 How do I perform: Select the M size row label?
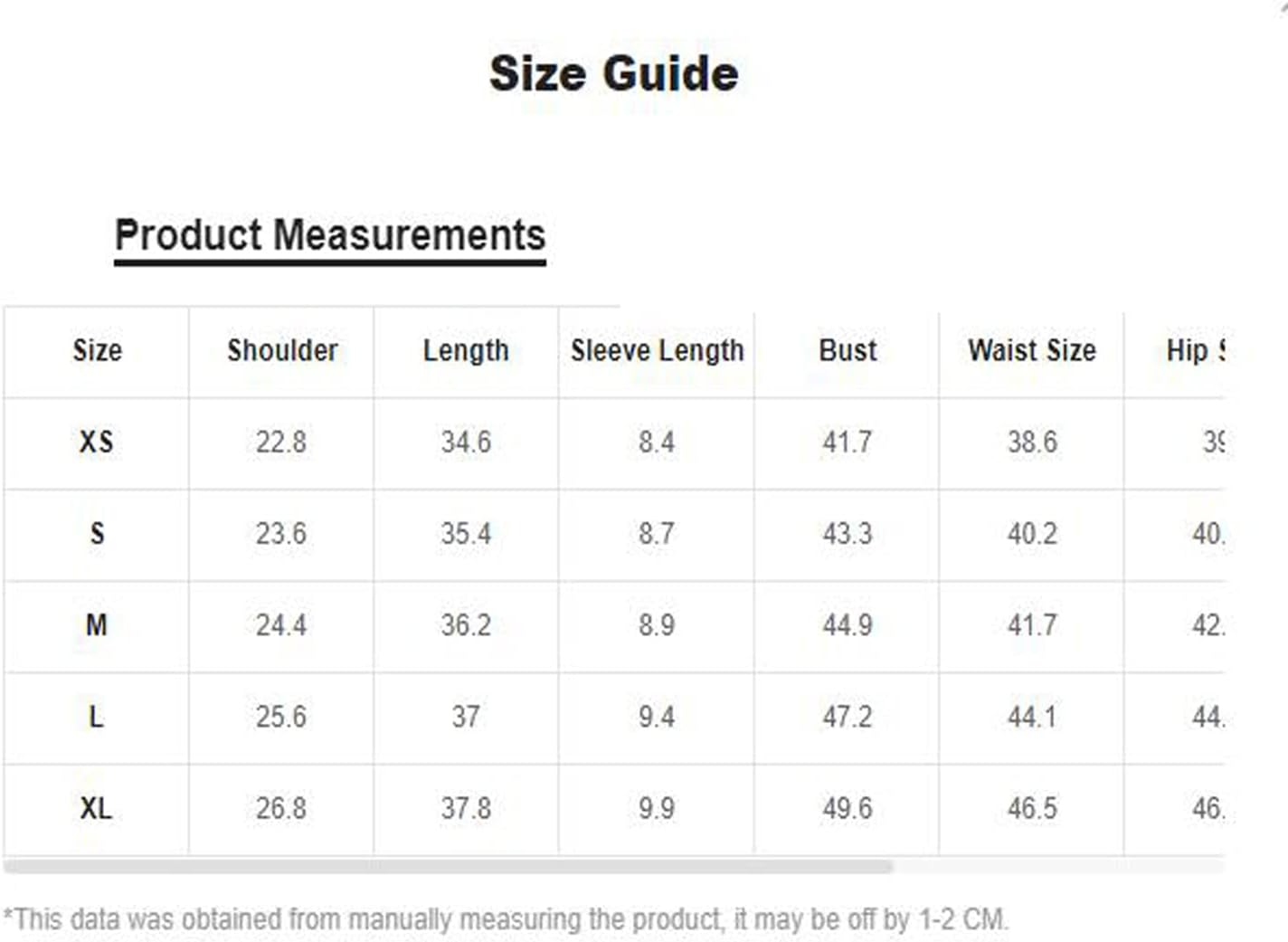tap(96, 625)
